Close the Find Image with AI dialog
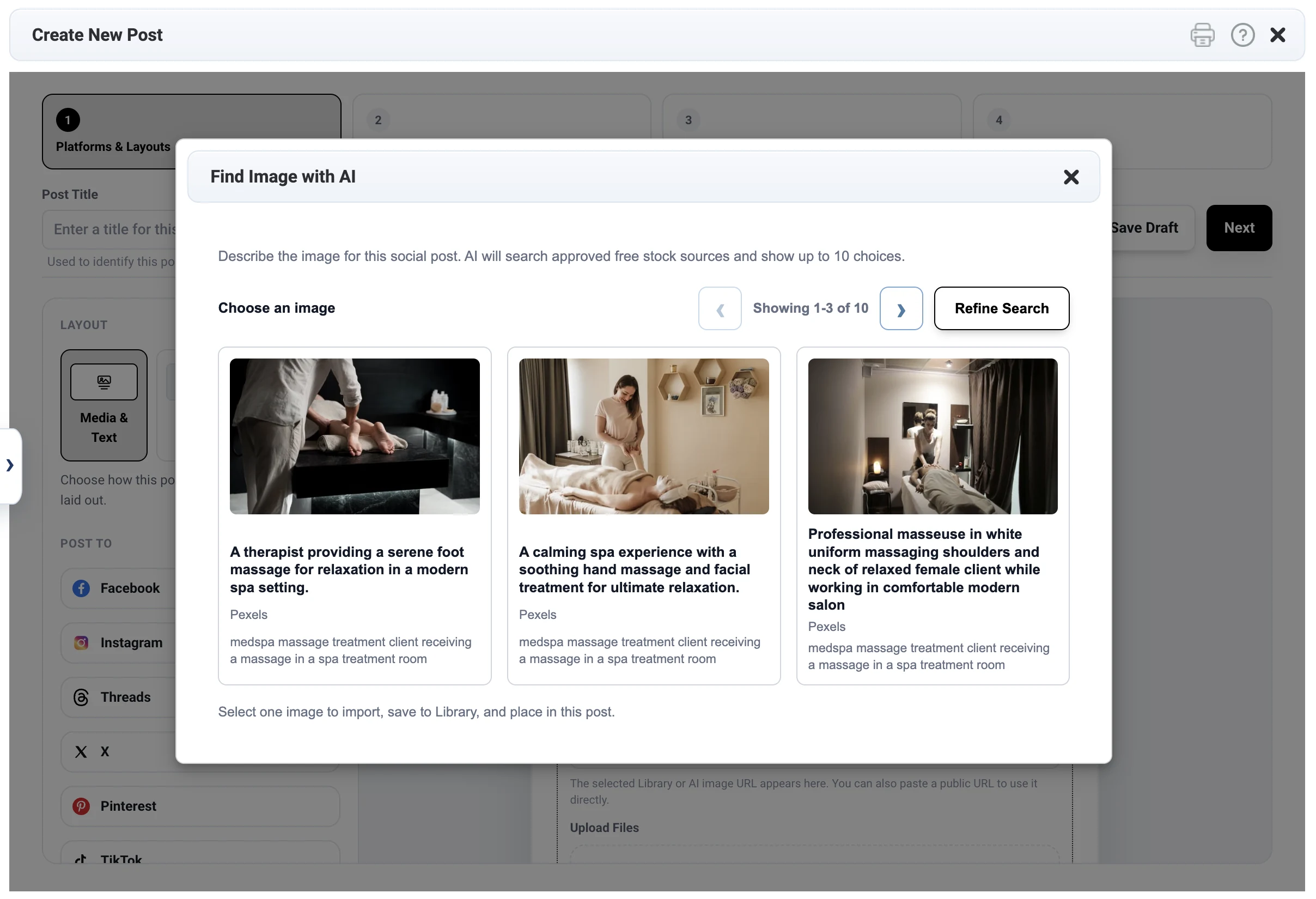 1070,177
